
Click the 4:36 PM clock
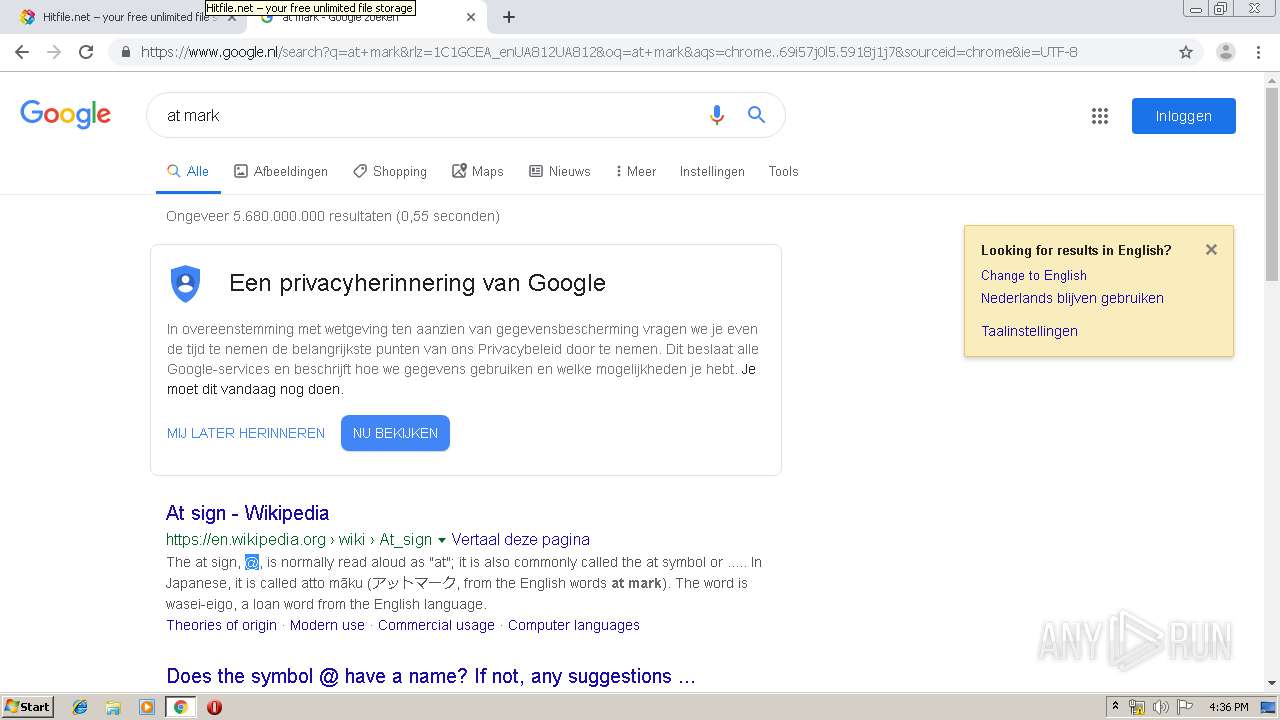pos(1228,707)
